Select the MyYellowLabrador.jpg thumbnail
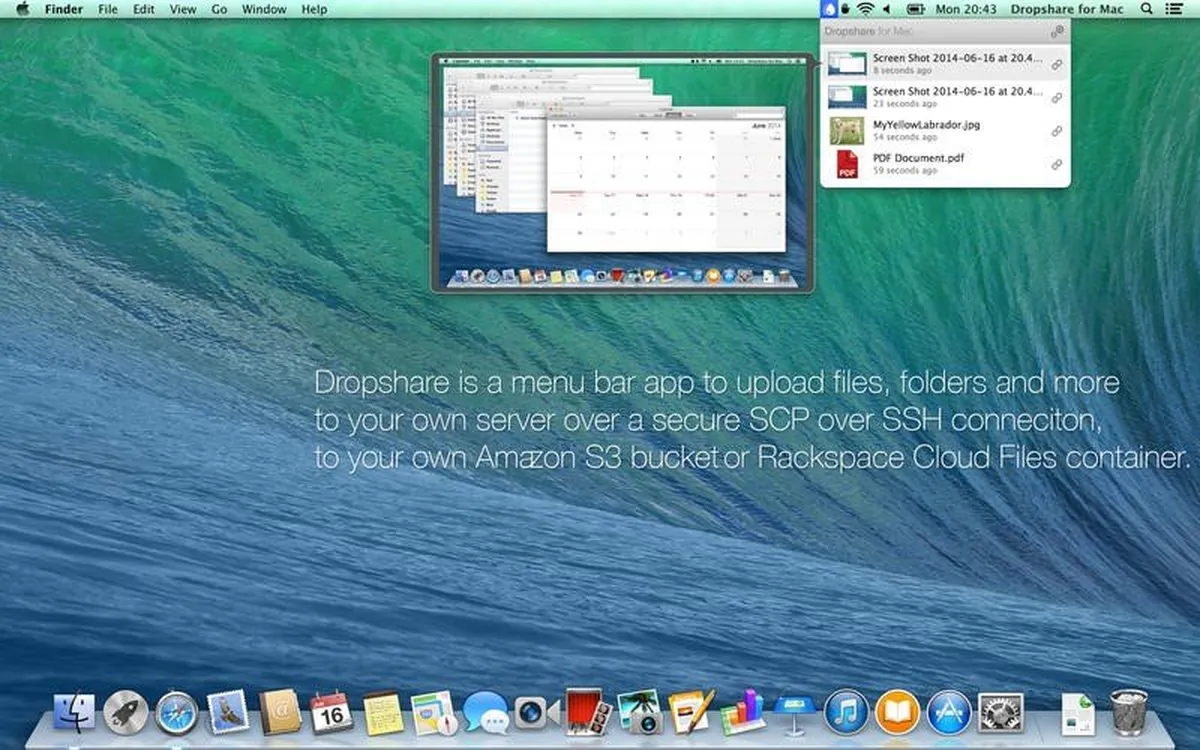The image size is (1200, 750). pyautogui.click(x=847, y=131)
